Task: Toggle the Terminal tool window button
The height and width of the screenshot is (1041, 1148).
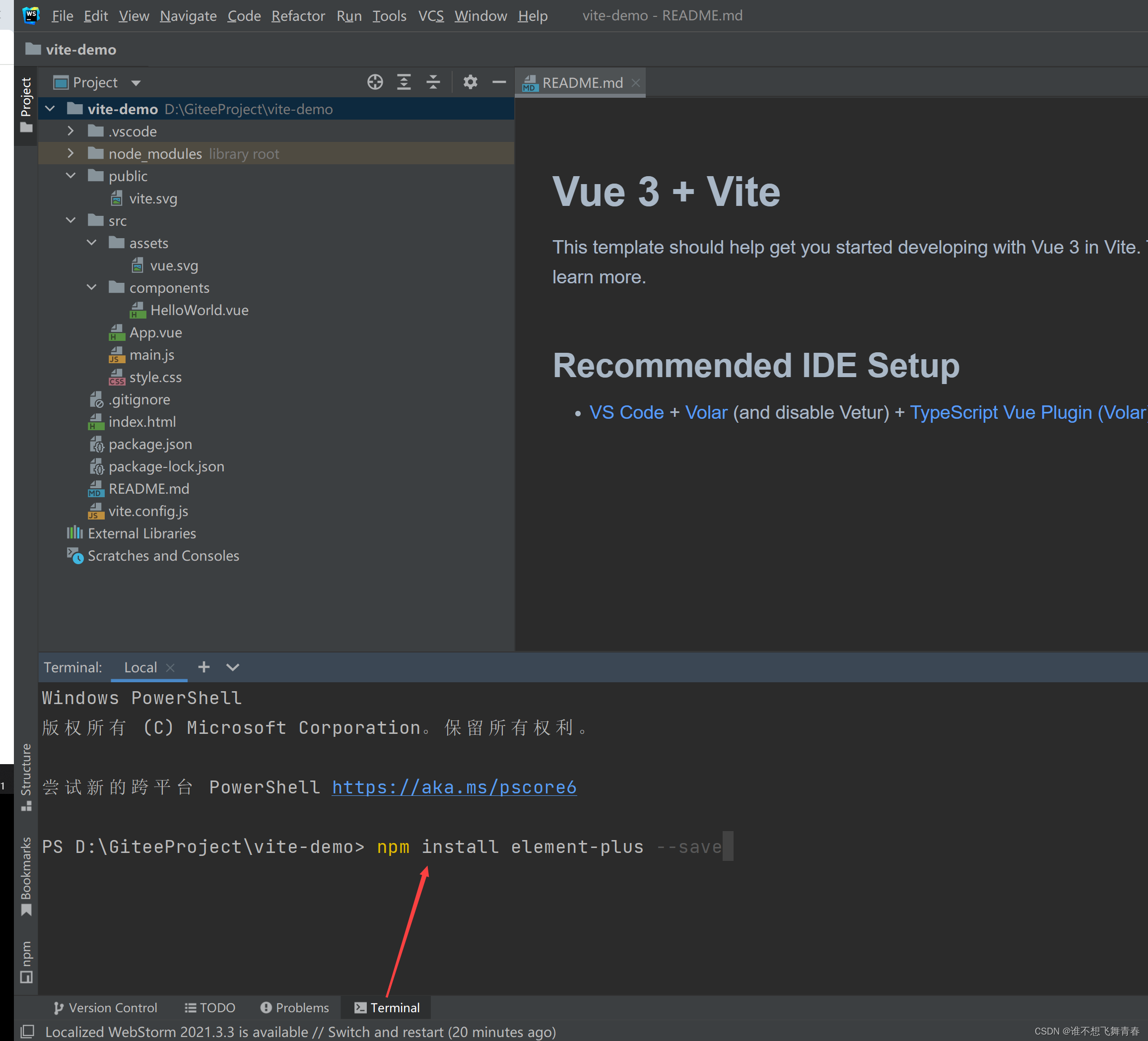Action: click(x=387, y=1007)
